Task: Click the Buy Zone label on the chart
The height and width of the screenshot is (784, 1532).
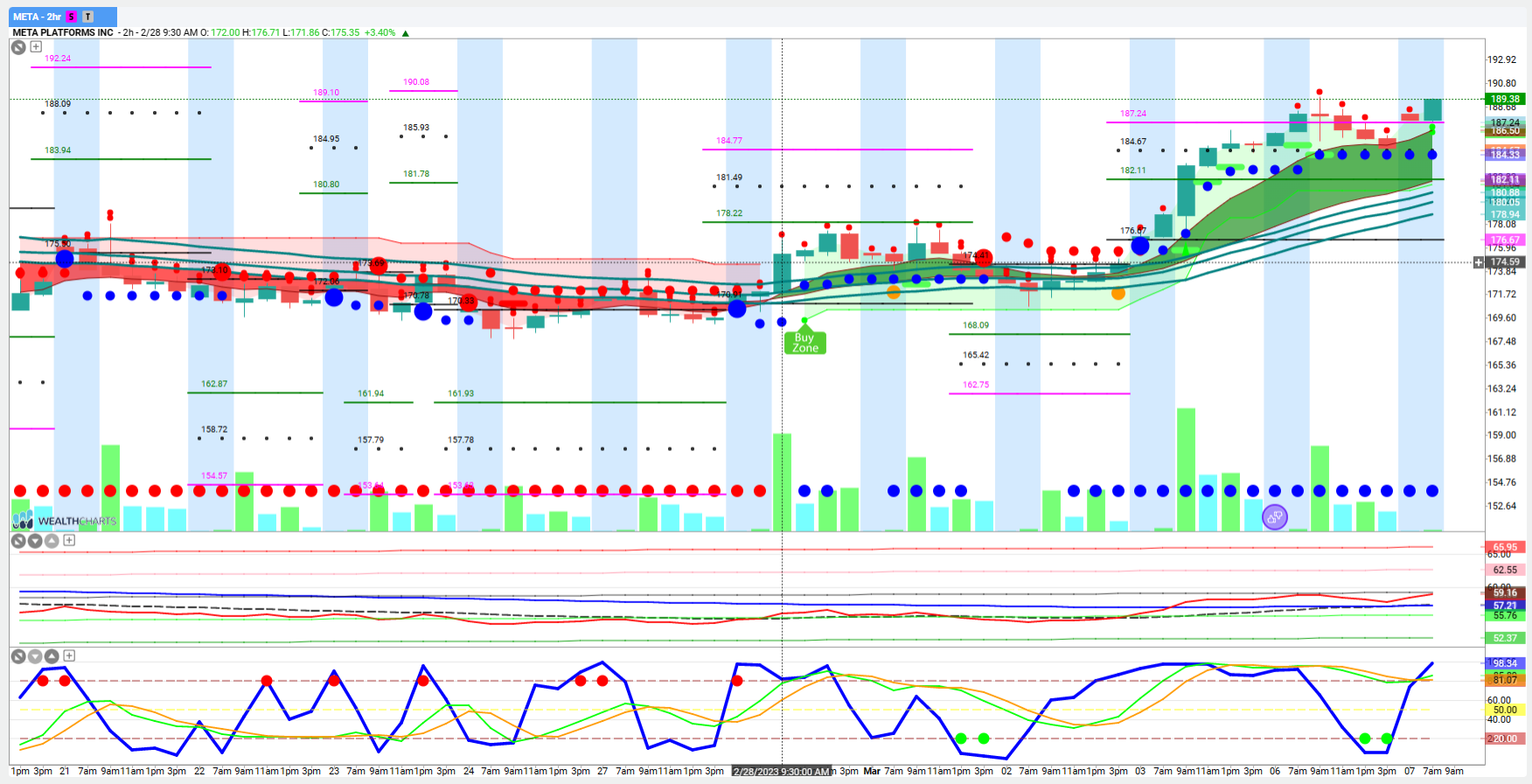Action: pyautogui.click(x=805, y=343)
